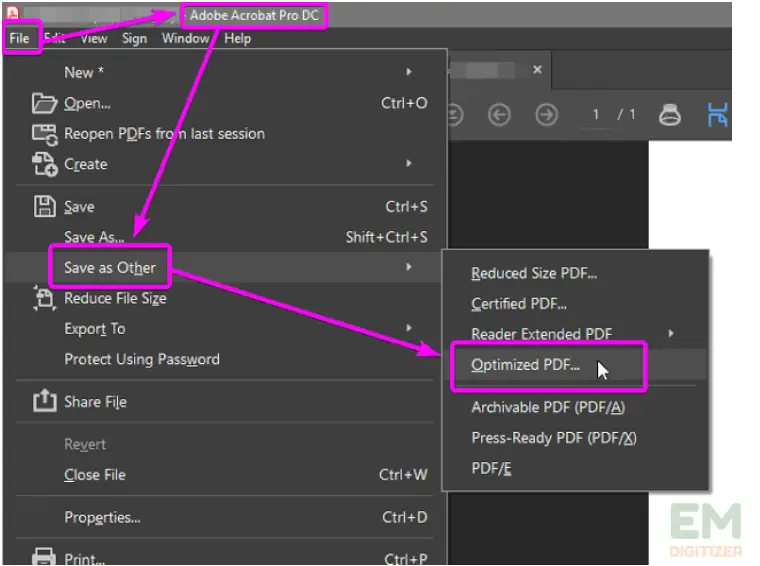Screen dimensions: 760x566
Task: Expand Export To submenu arrow
Action: click(409, 328)
